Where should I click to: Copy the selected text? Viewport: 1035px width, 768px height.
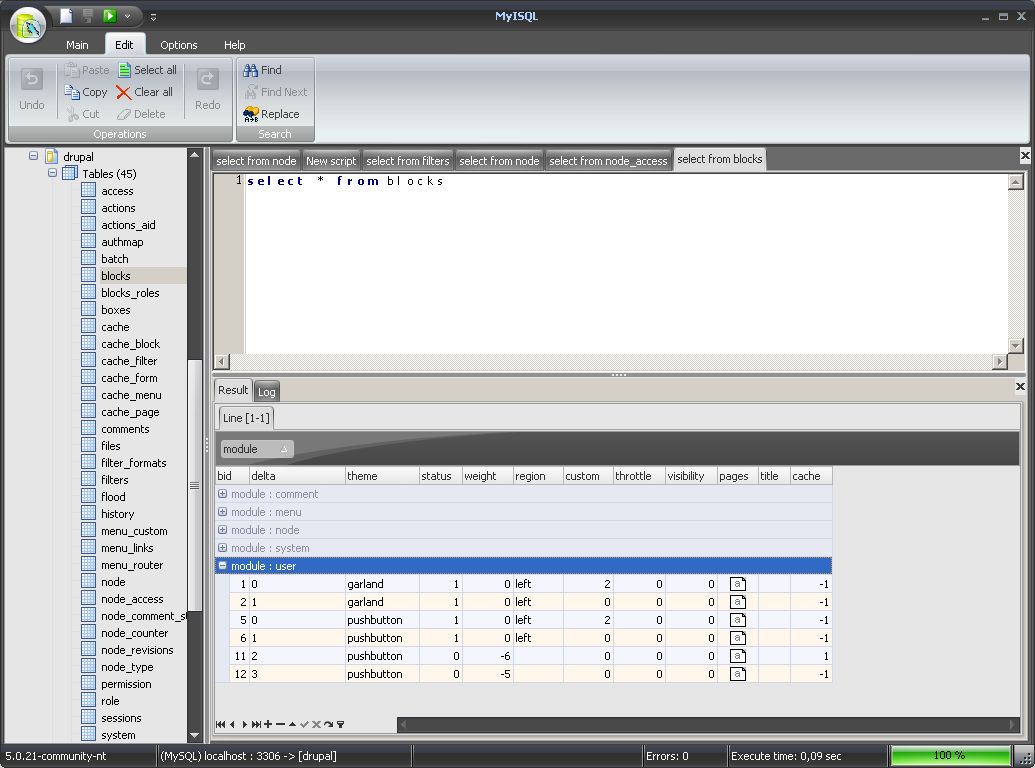86,92
